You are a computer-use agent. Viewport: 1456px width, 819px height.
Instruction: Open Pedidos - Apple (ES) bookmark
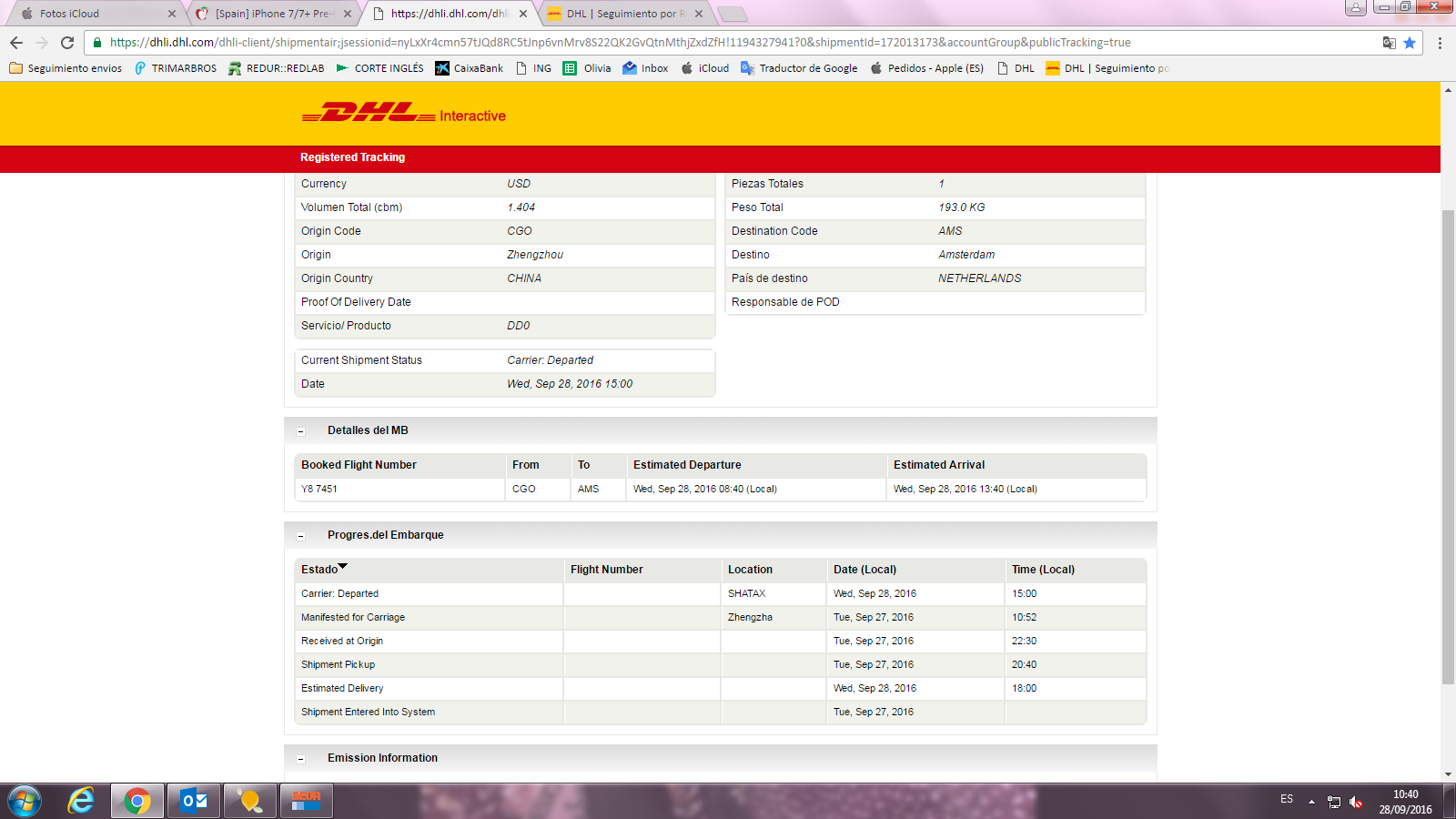click(x=926, y=68)
